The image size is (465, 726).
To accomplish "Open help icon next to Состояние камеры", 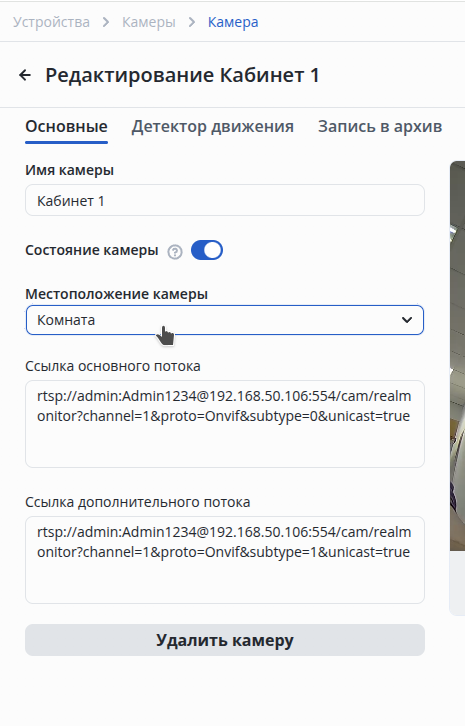I will tap(175, 252).
